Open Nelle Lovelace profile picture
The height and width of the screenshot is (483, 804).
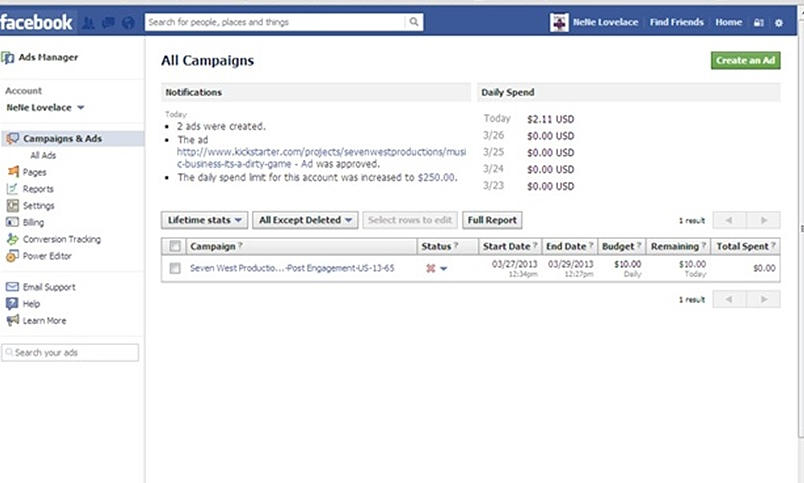click(x=559, y=22)
